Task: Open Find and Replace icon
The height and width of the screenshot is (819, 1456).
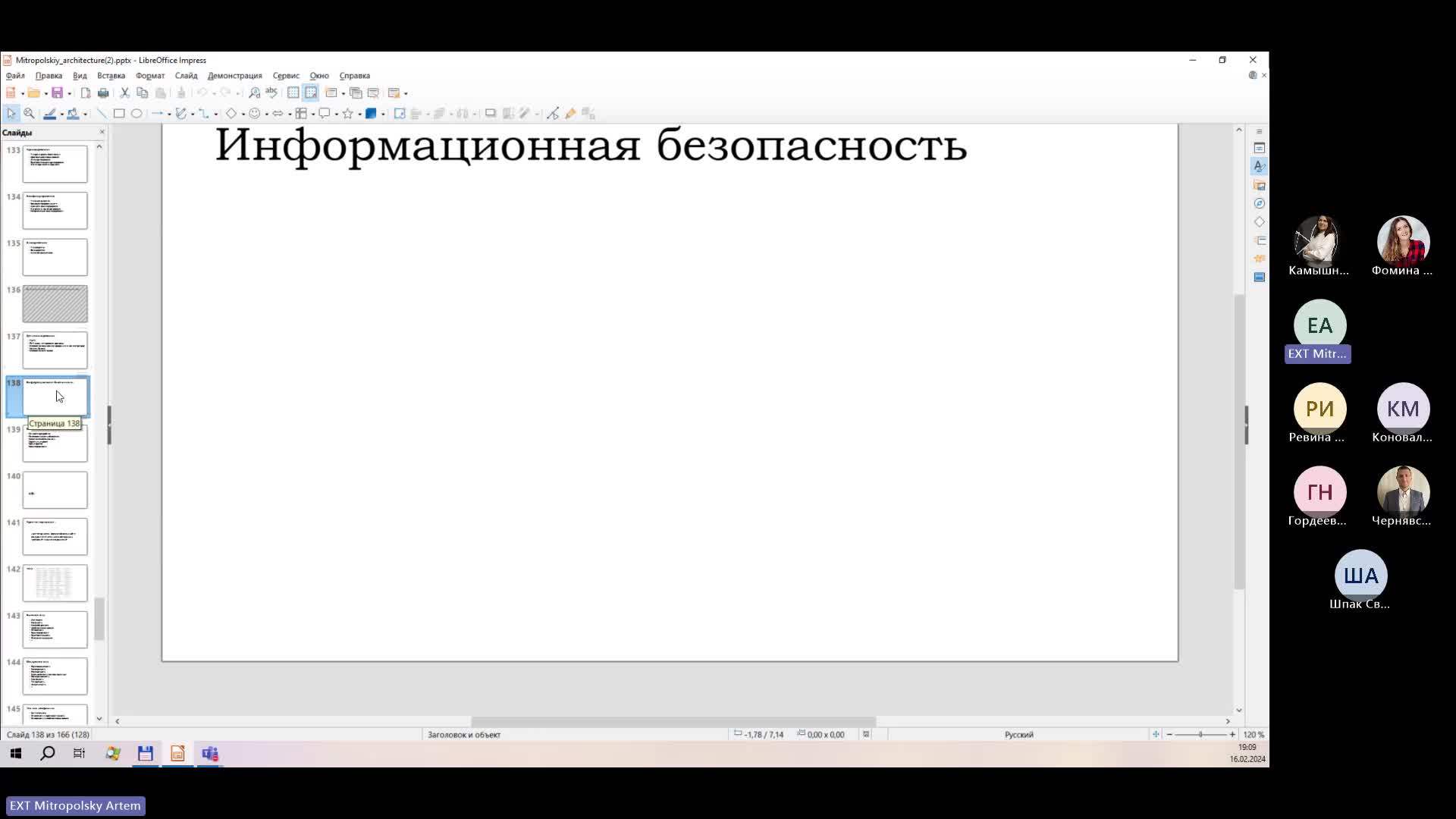Action: pyautogui.click(x=255, y=93)
